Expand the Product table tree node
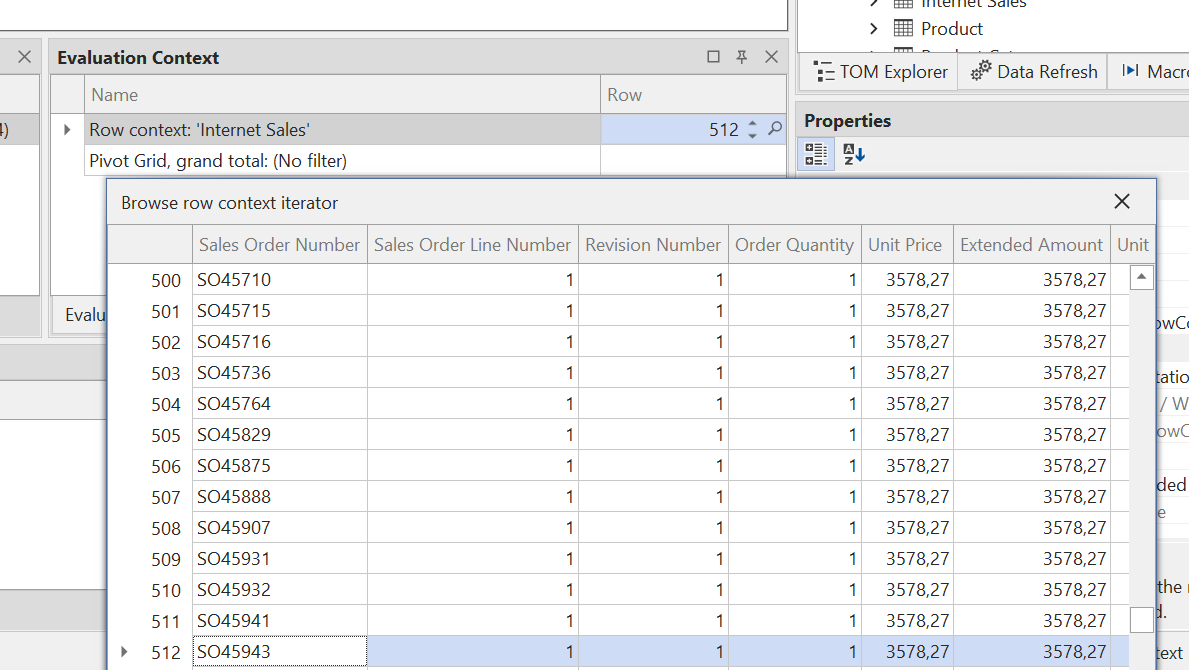The width and height of the screenshot is (1189, 670). (x=874, y=29)
